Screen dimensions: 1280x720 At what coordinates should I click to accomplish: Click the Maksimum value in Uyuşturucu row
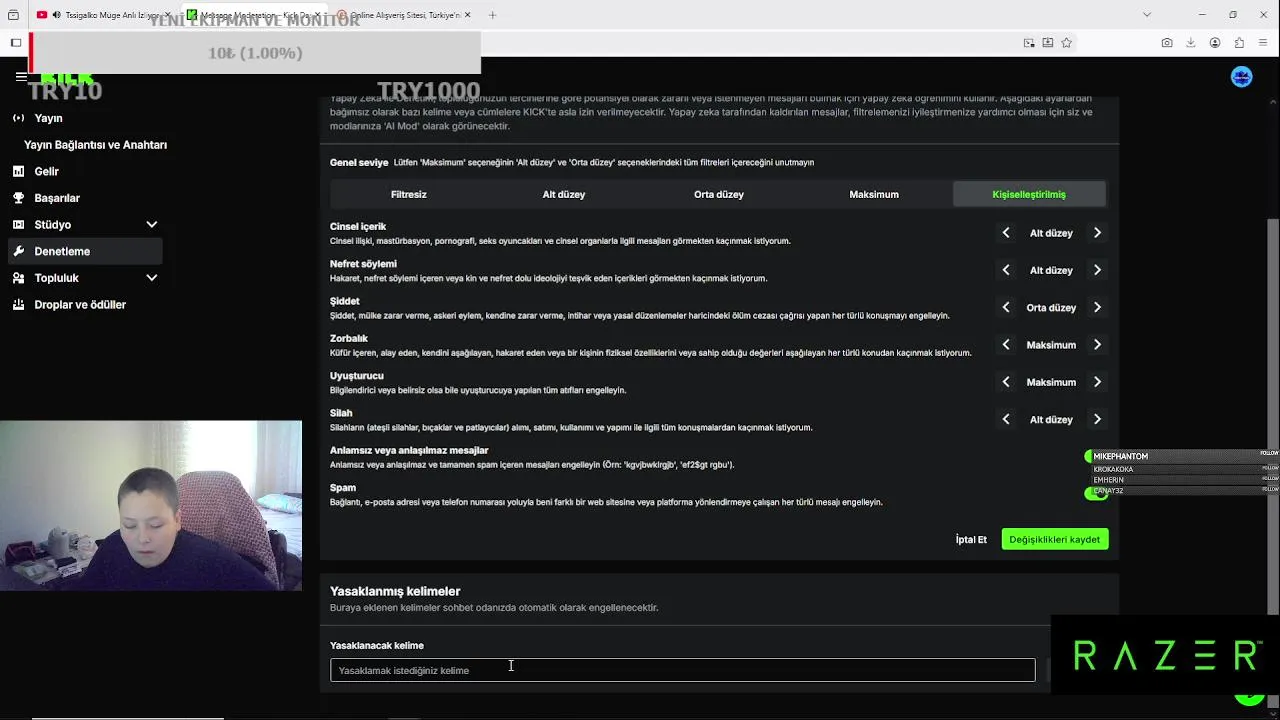pos(1051,382)
